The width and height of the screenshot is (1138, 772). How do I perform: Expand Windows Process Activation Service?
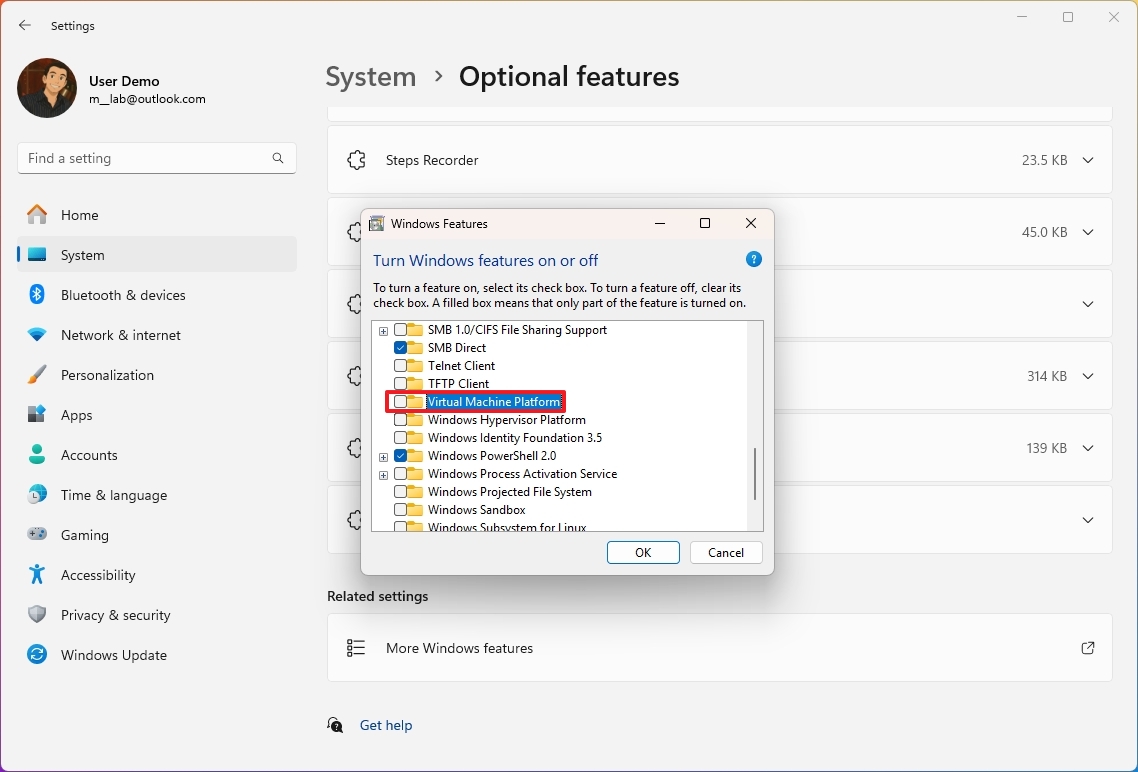click(x=383, y=473)
